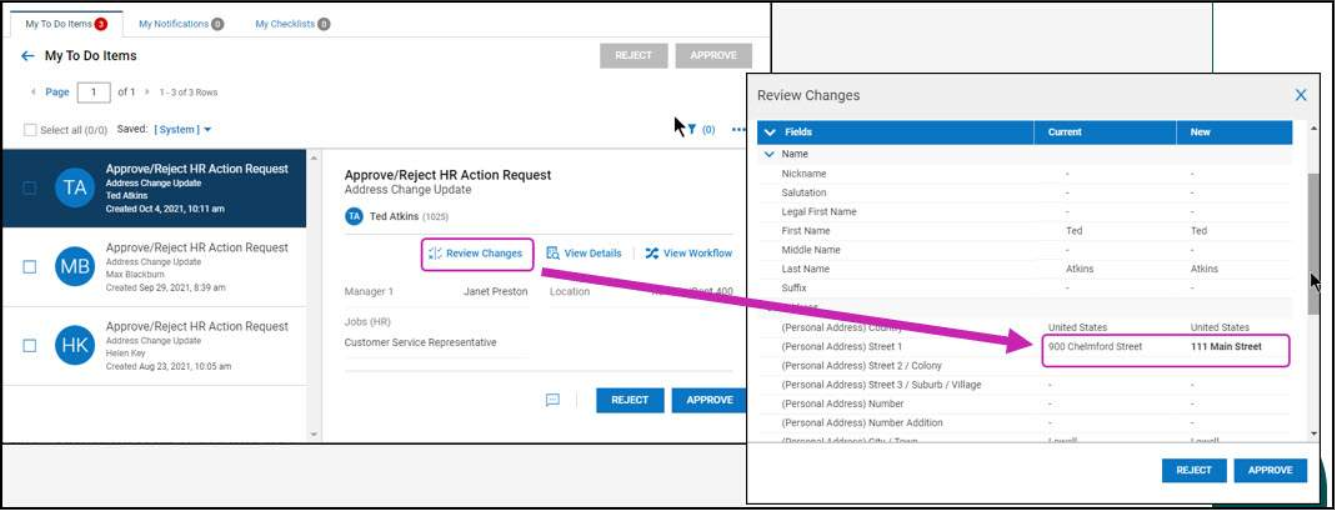Collapse the Fields header chevron
Screen dimensions: 1335x510
[x=769, y=132]
